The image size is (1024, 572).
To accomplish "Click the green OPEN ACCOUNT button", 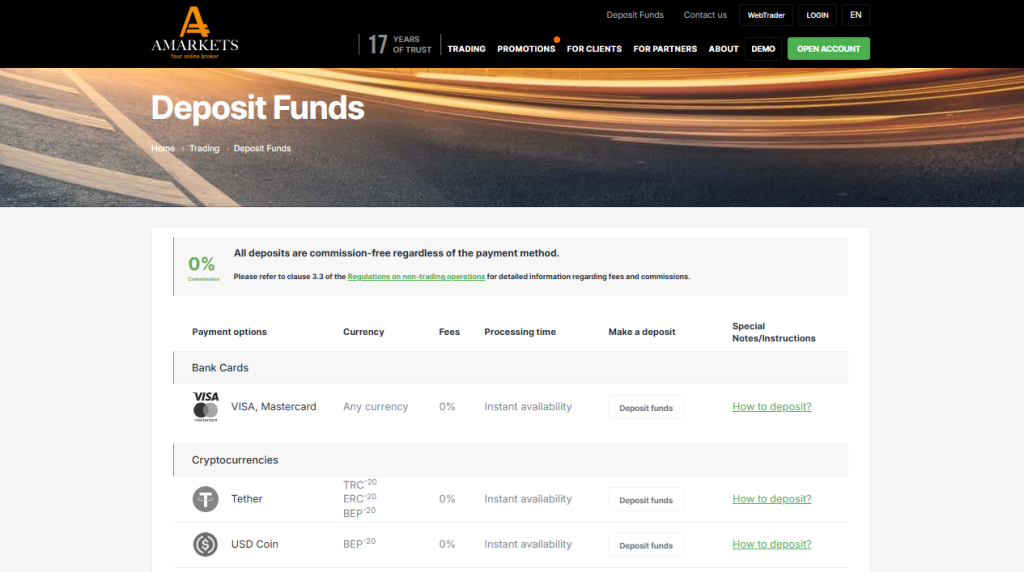I will [828, 49].
